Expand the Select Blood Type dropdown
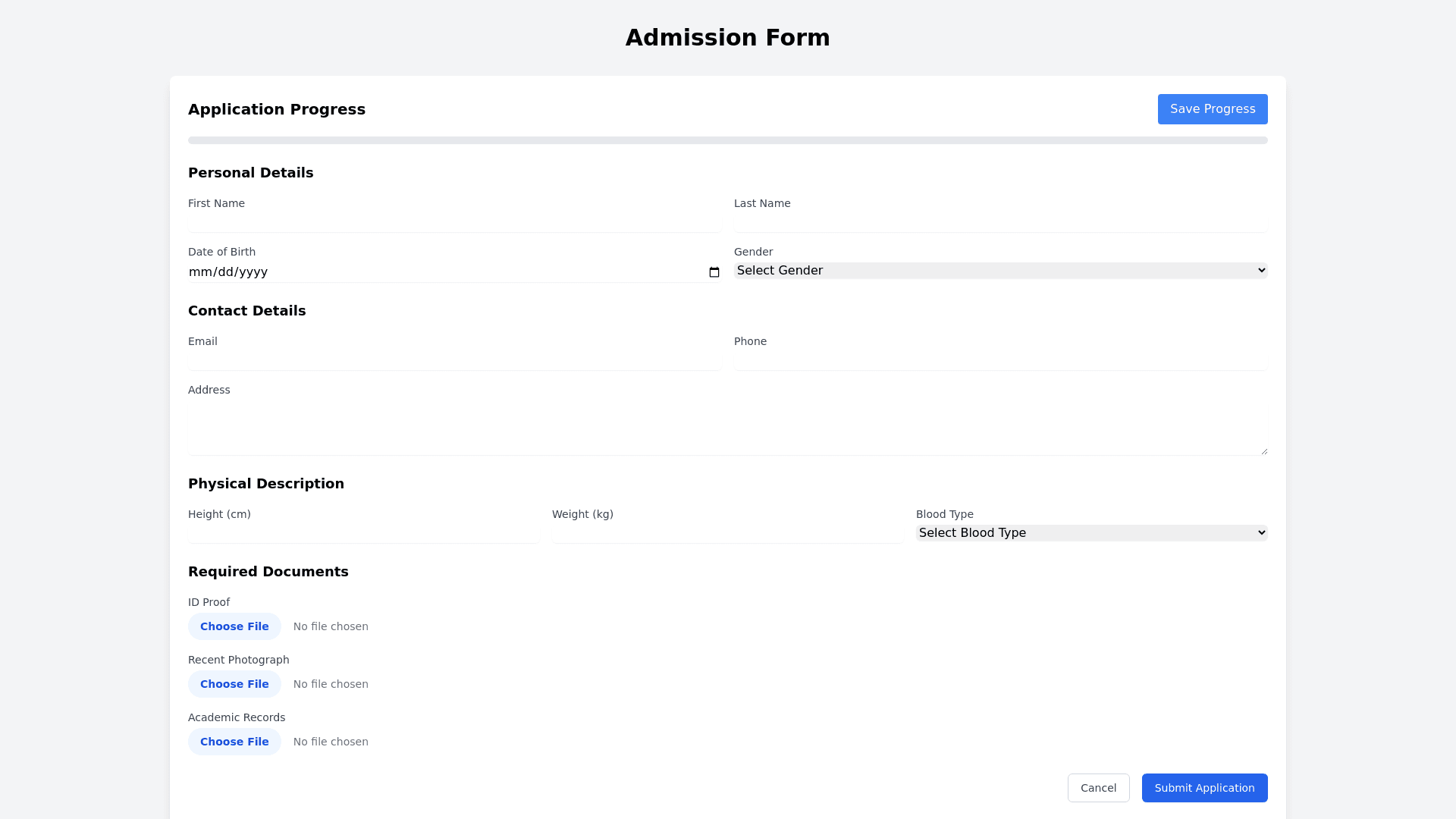 (1090, 533)
